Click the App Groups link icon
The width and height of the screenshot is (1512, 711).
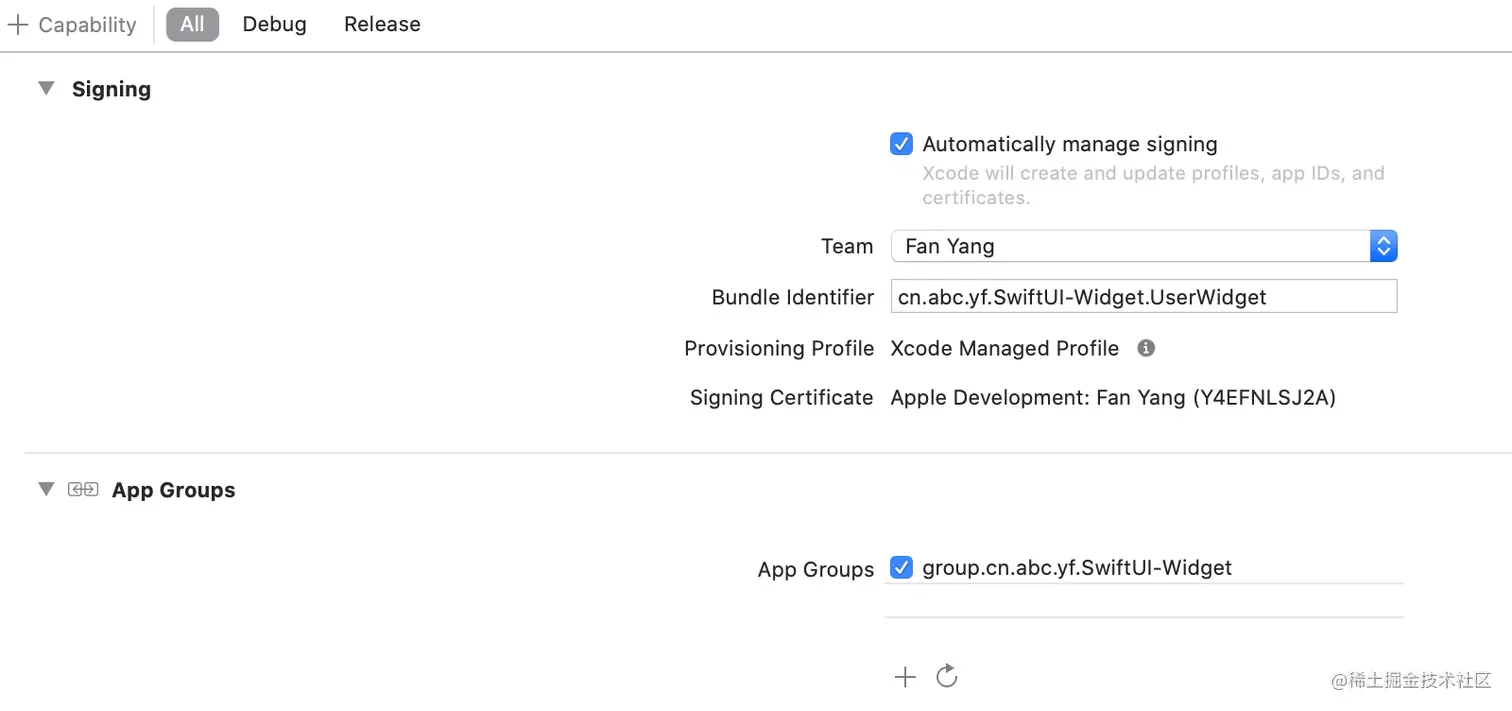tap(83, 490)
